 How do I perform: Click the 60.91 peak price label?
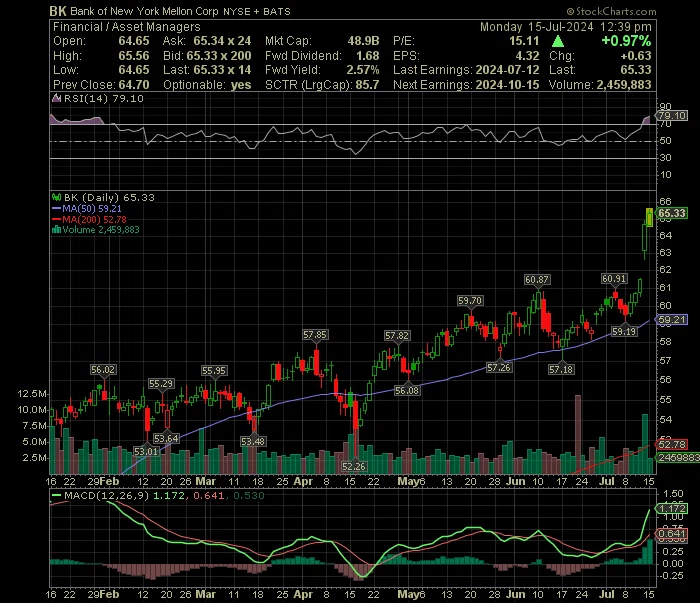pyautogui.click(x=614, y=279)
